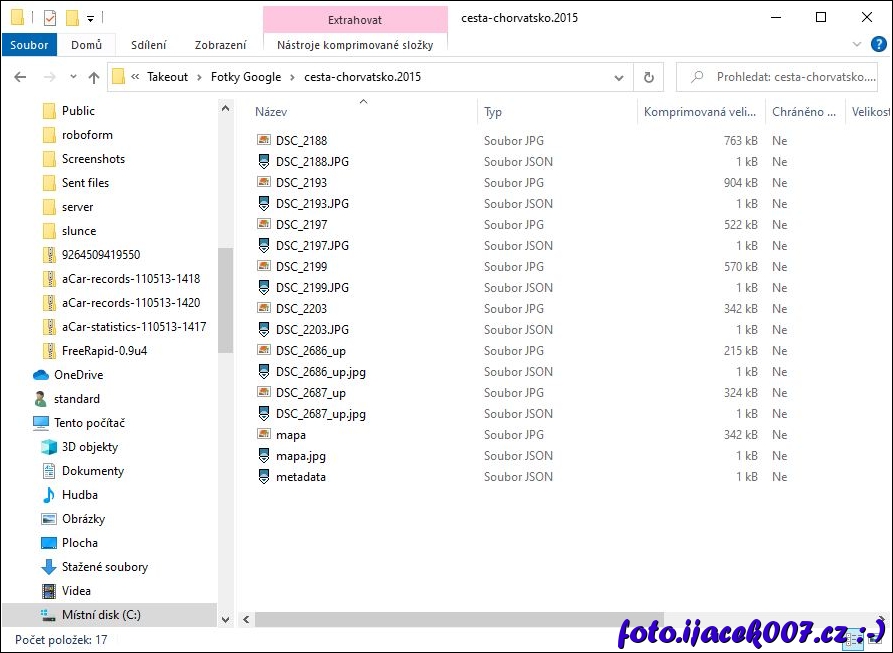This screenshot has height=653, width=893.
Task: Click the FreeRapid-0.9u4 zip archive icon
Action: tap(49, 351)
